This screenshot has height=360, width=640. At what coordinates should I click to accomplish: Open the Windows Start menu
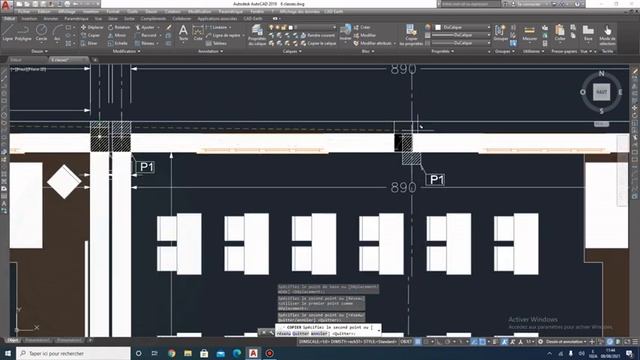click(7, 353)
